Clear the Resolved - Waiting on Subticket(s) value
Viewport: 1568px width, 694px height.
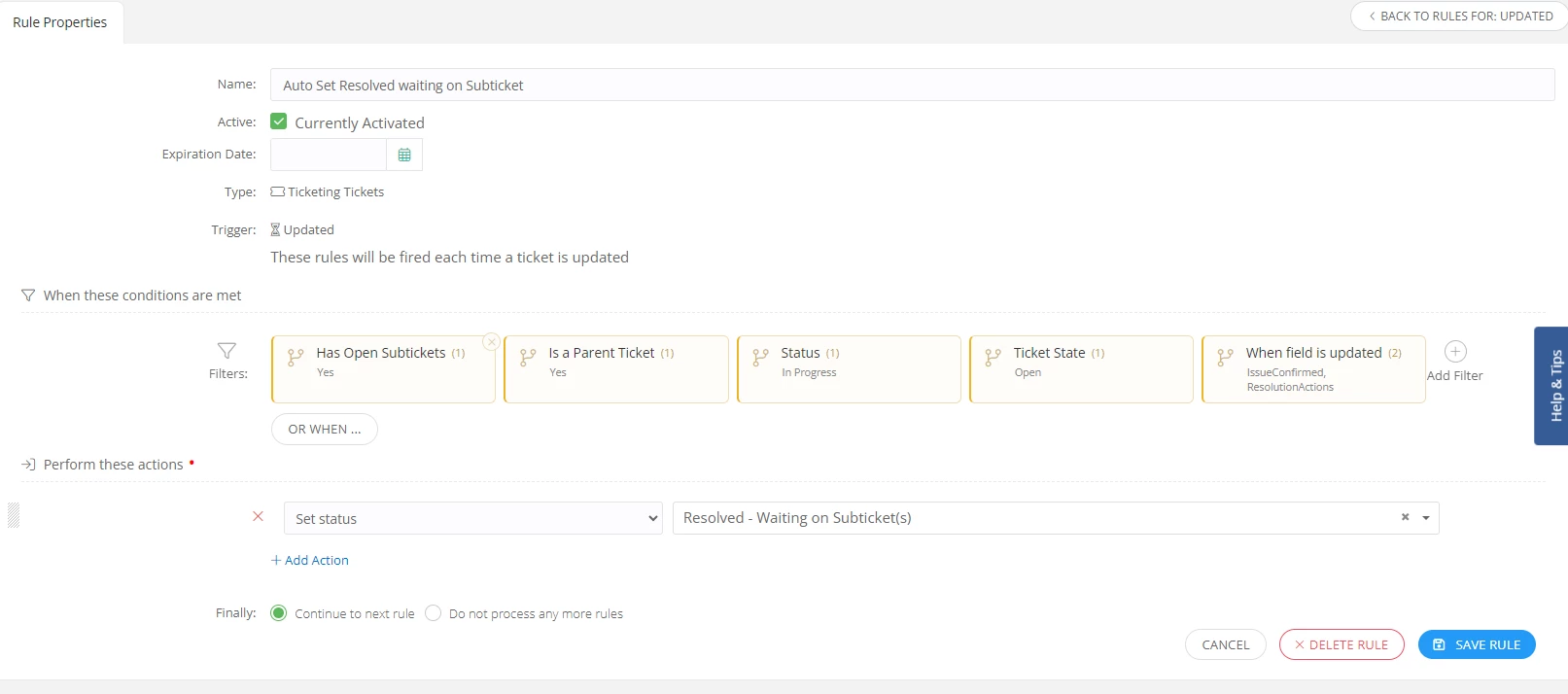[x=1405, y=517]
